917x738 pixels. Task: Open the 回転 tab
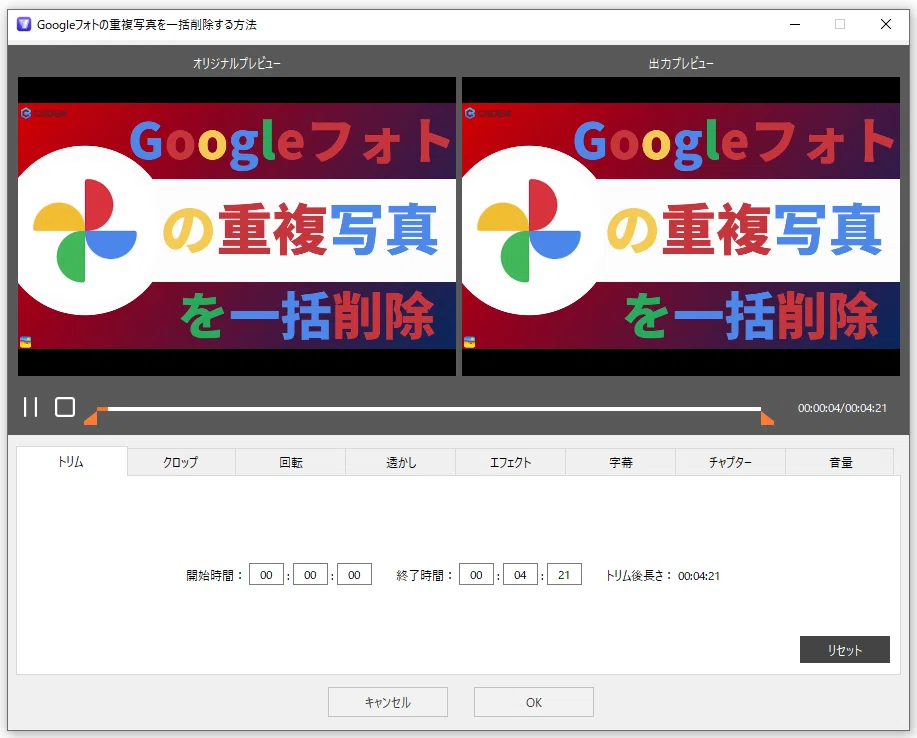[291, 462]
